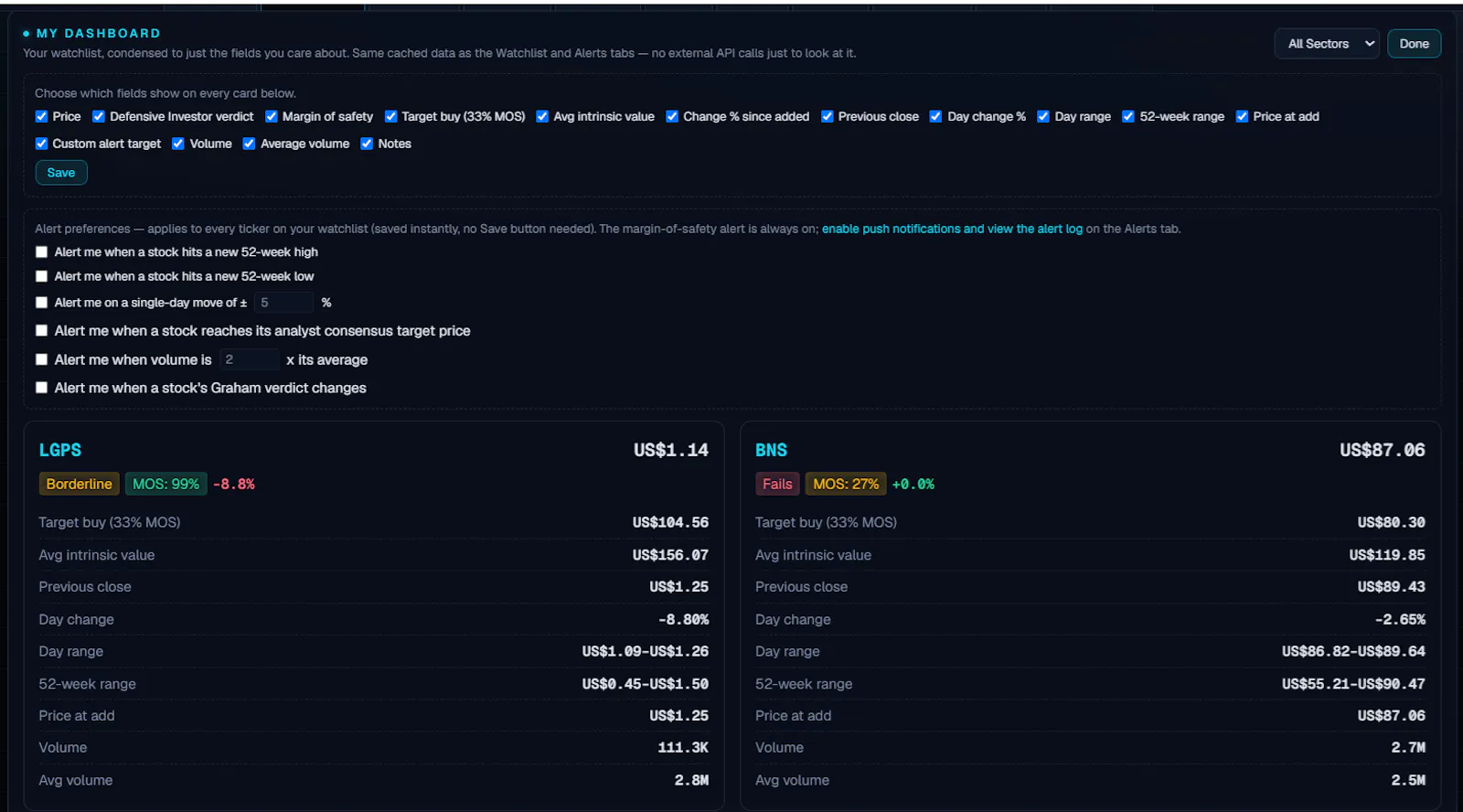Open enable push notifications alert log link

(x=952, y=229)
